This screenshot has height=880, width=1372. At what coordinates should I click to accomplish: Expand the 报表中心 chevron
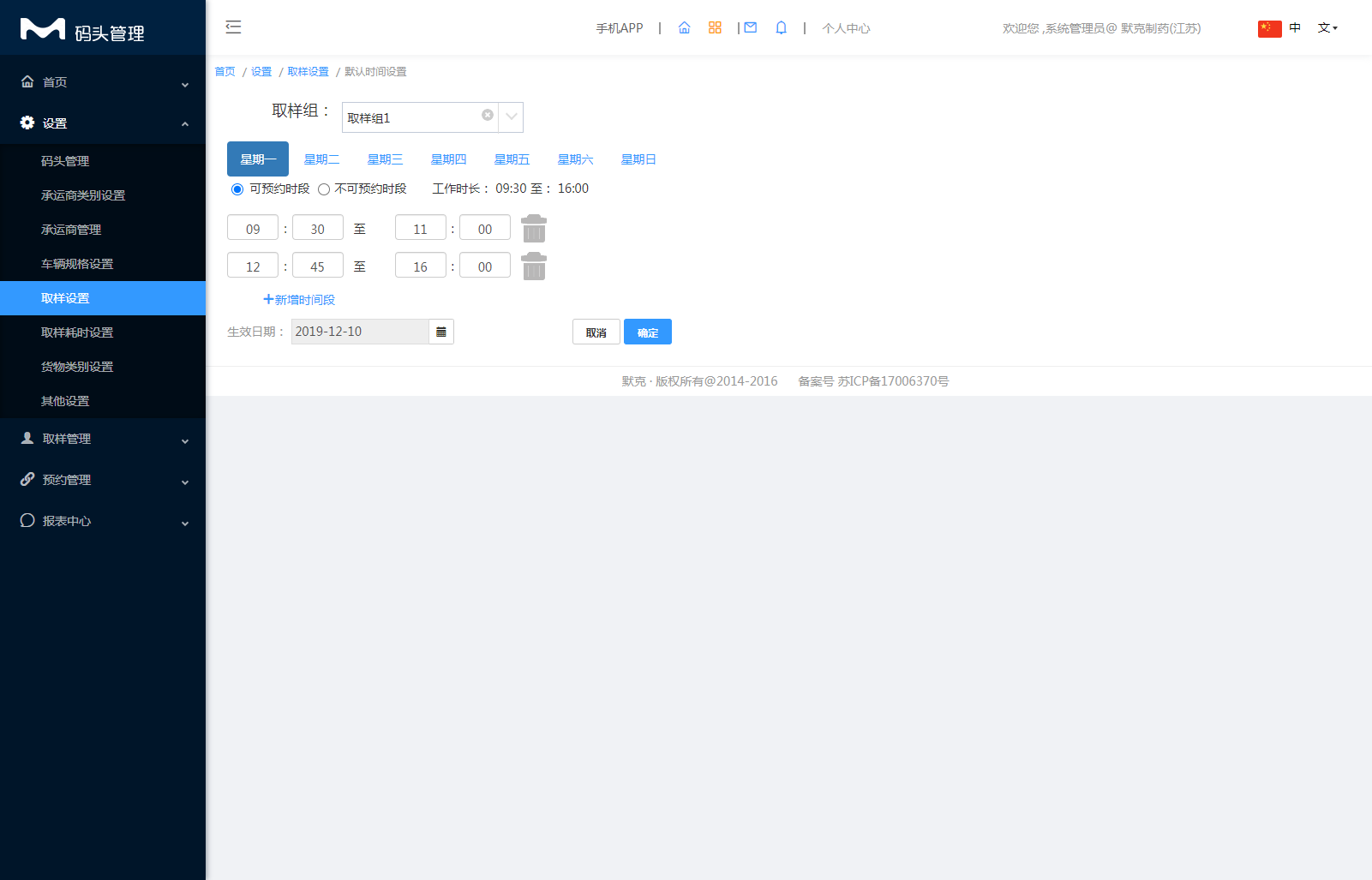(185, 524)
